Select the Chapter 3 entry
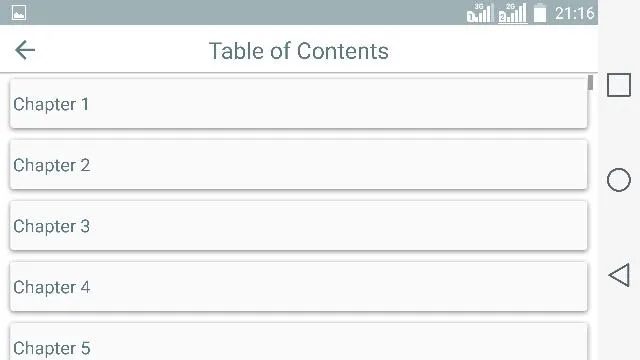The width and height of the screenshot is (640, 360). (298, 226)
